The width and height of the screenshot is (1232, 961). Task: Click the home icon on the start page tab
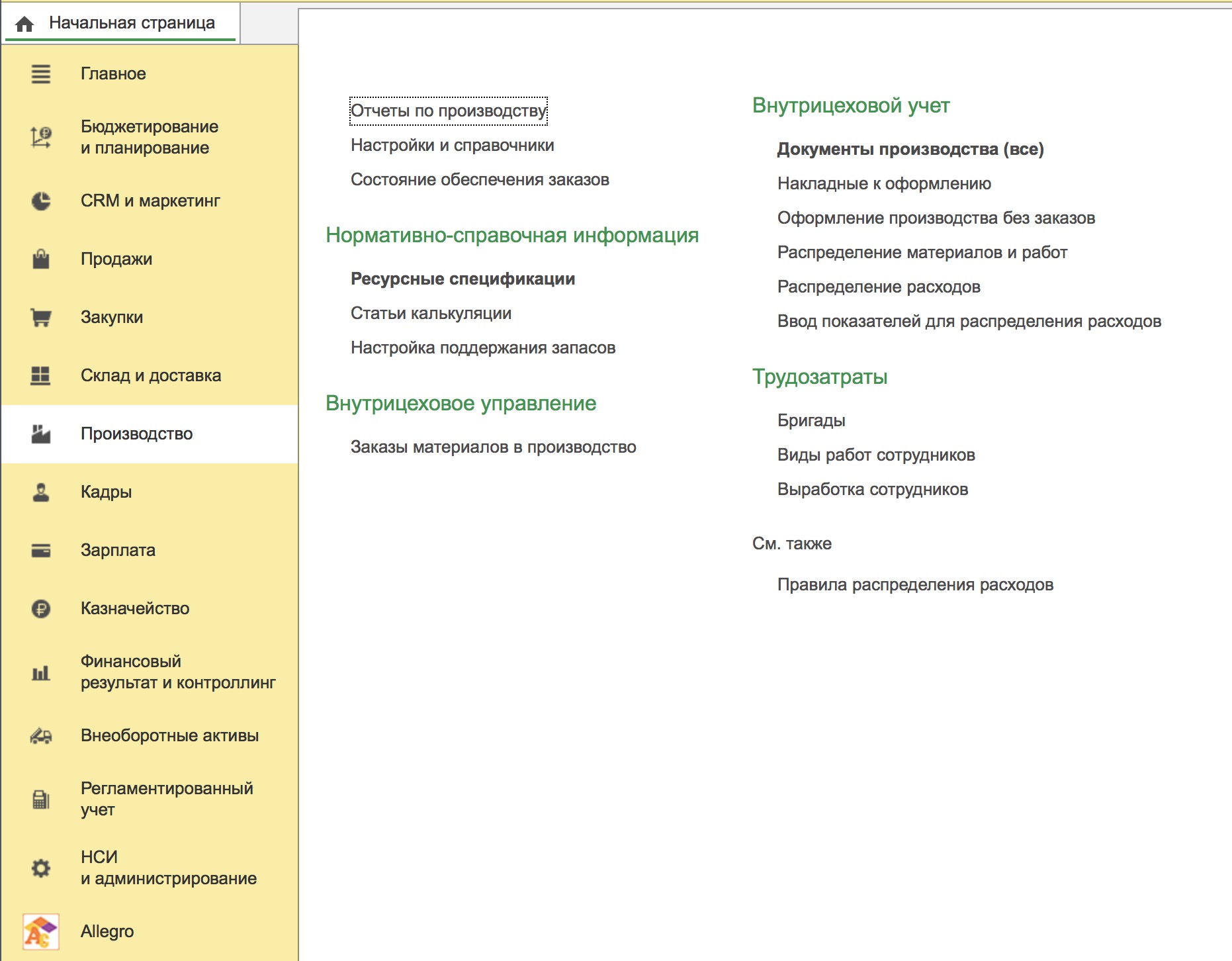(x=24, y=24)
